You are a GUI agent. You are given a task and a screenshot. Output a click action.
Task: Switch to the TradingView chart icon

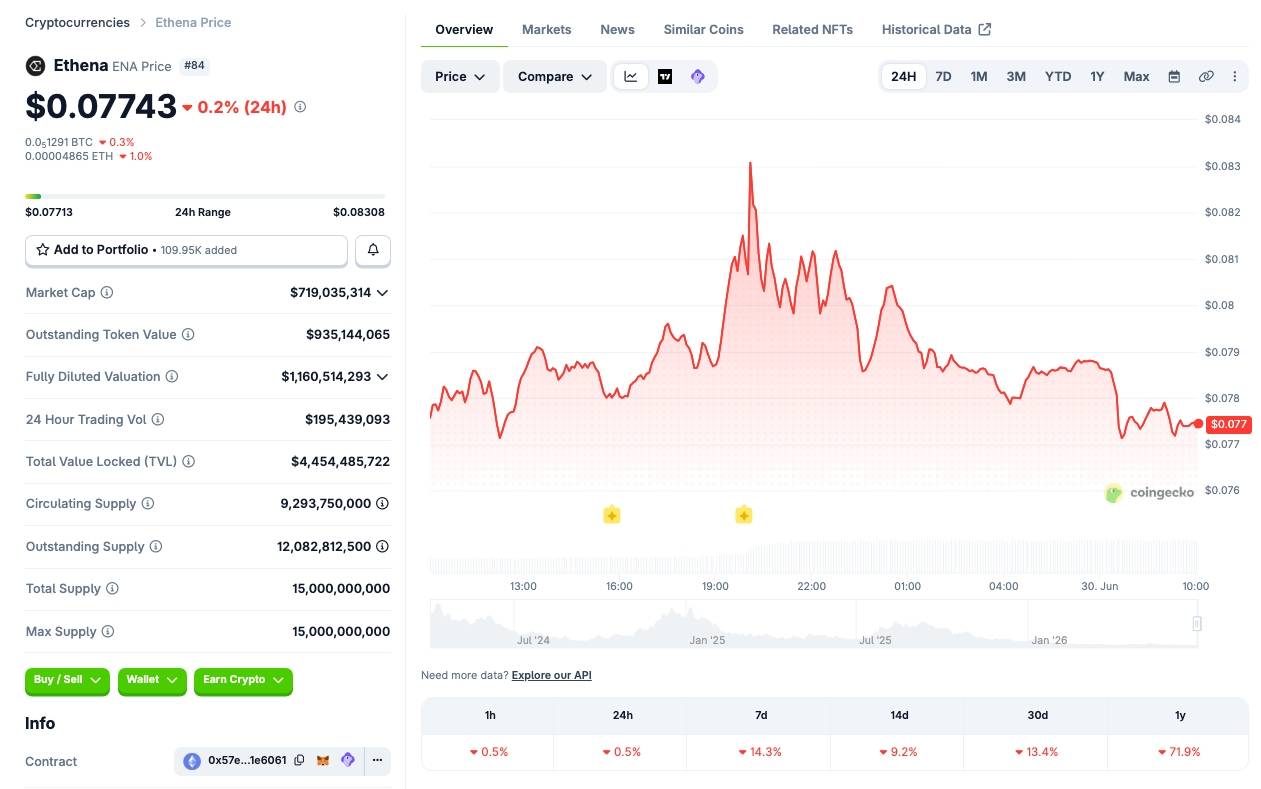tap(665, 77)
